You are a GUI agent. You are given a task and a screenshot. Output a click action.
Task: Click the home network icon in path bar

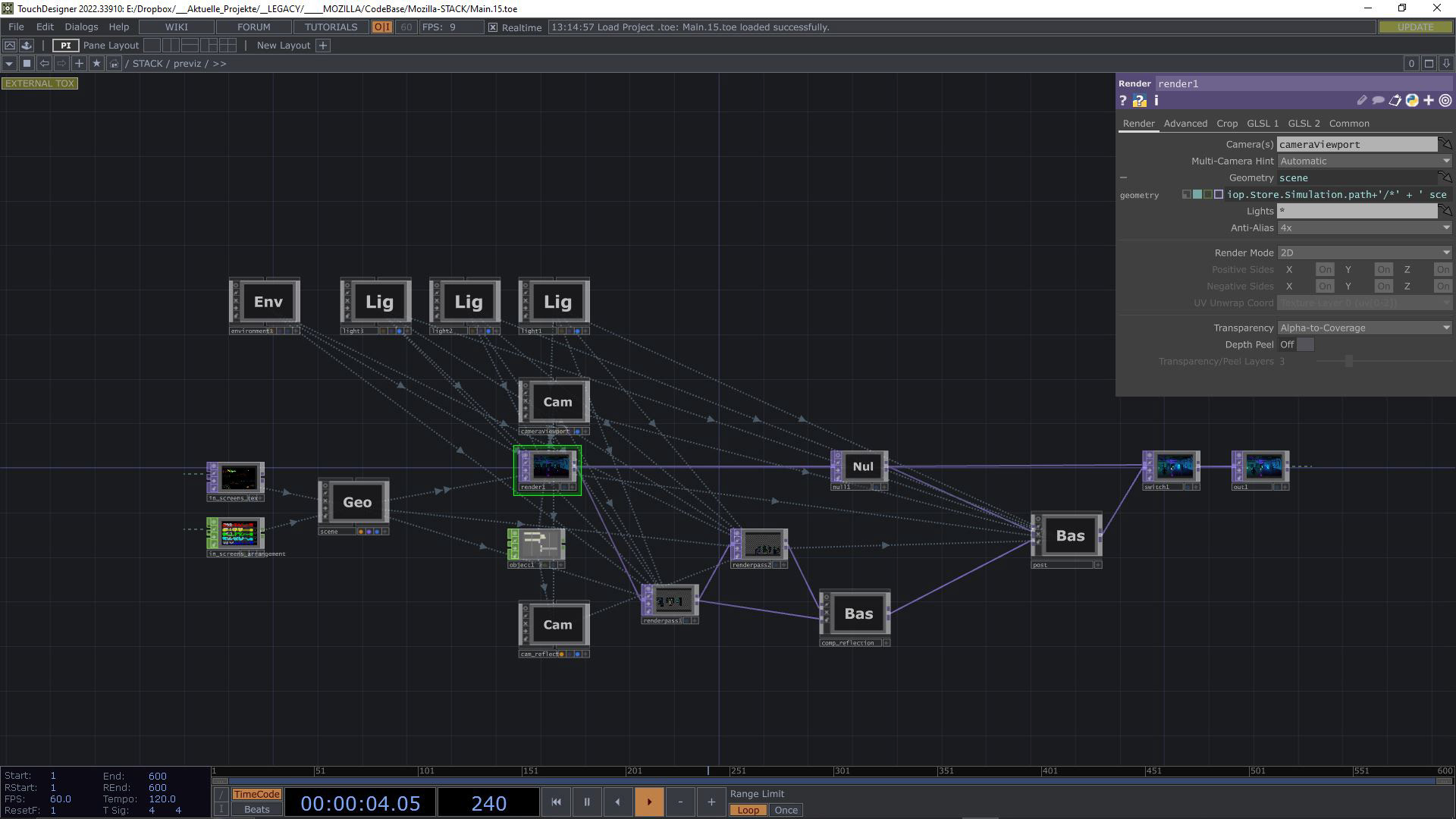coord(114,64)
